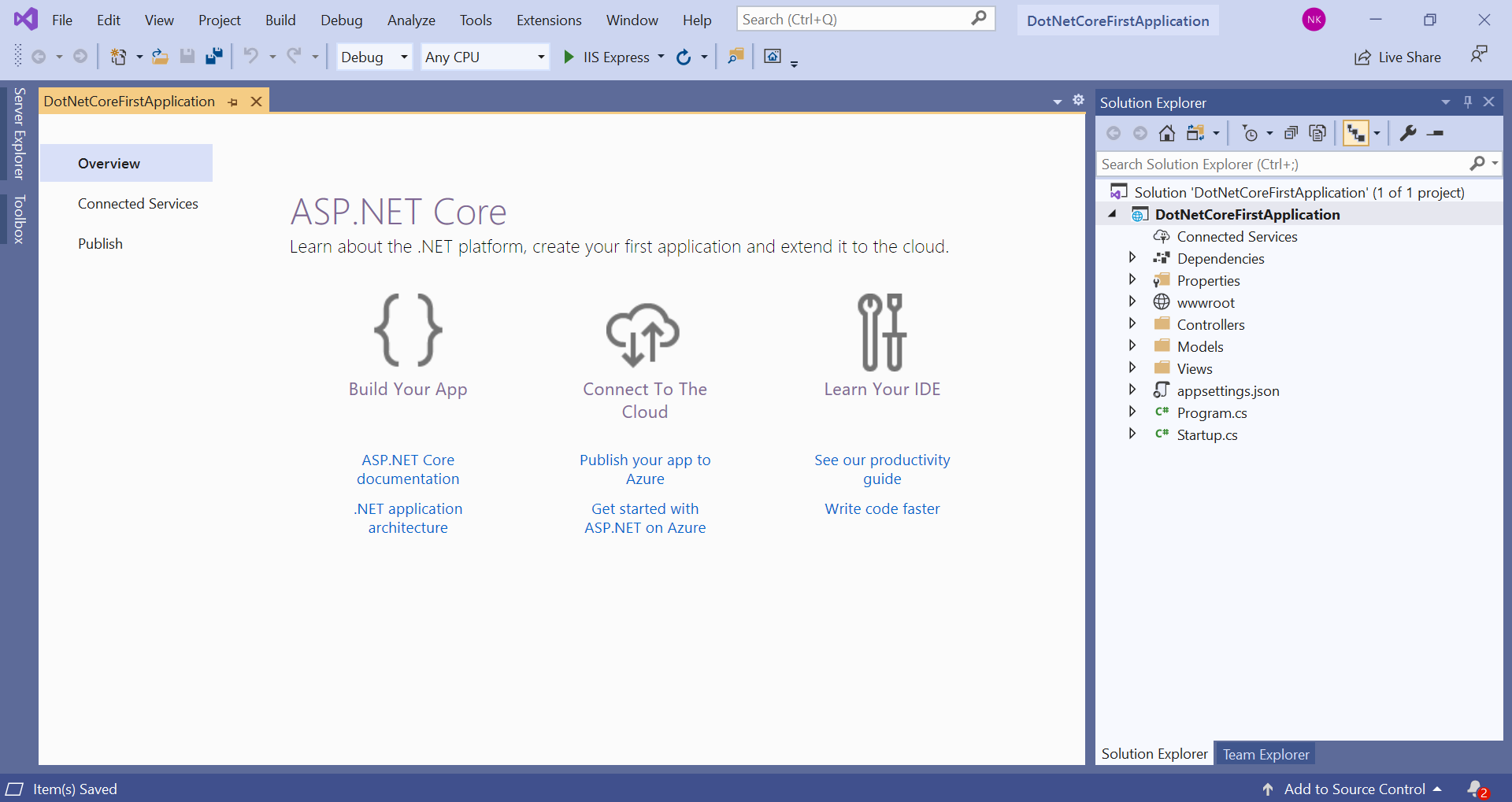The image size is (1512, 802).
Task: Expand the Models folder
Action: 1132,346
